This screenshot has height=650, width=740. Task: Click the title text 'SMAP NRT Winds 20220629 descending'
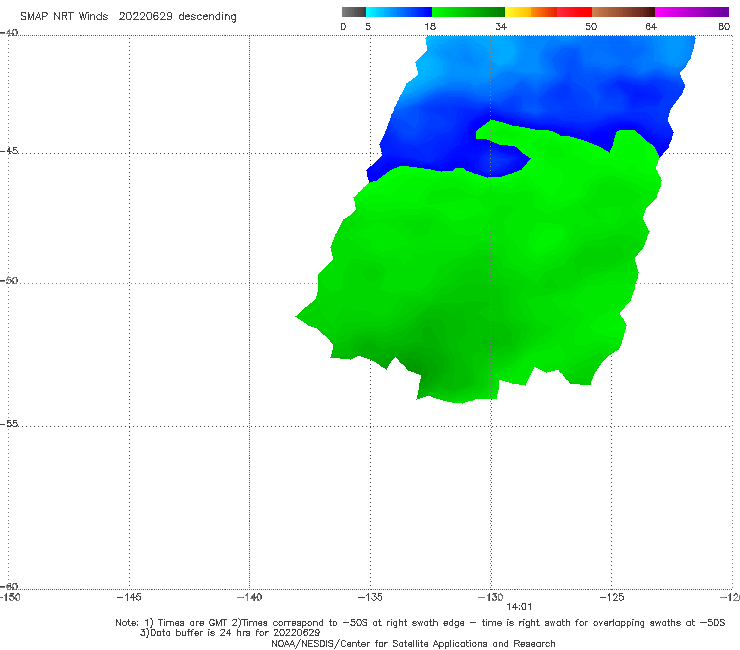click(128, 17)
